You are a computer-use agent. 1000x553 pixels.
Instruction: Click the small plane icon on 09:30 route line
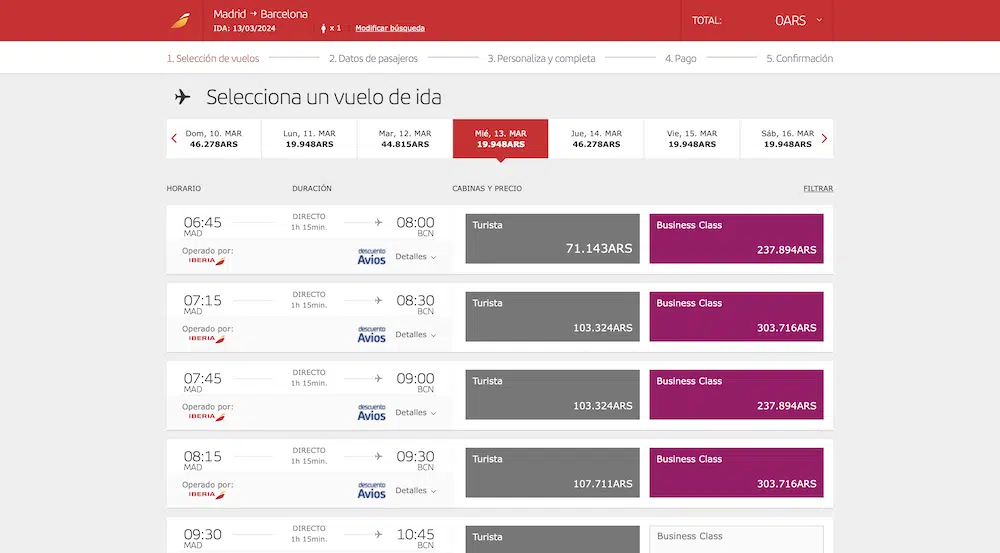[x=378, y=534]
